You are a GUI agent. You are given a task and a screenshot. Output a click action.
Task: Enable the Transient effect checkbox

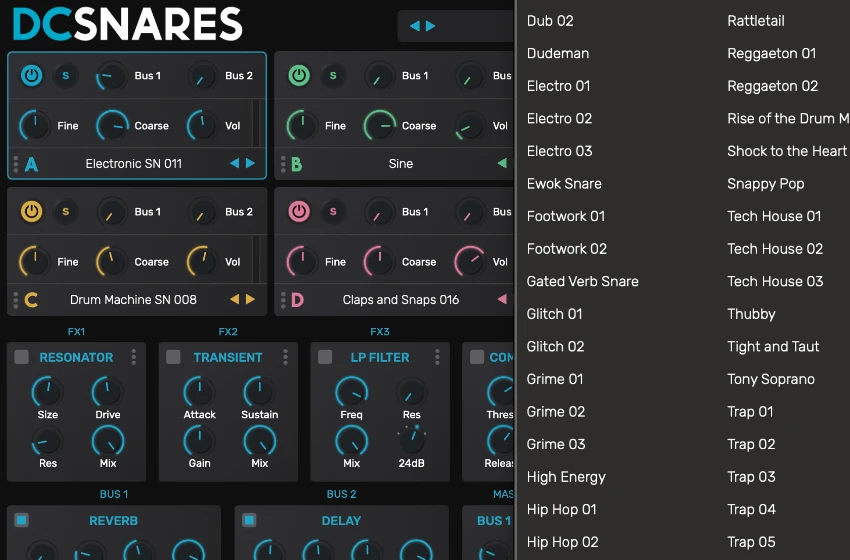point(173,357)
